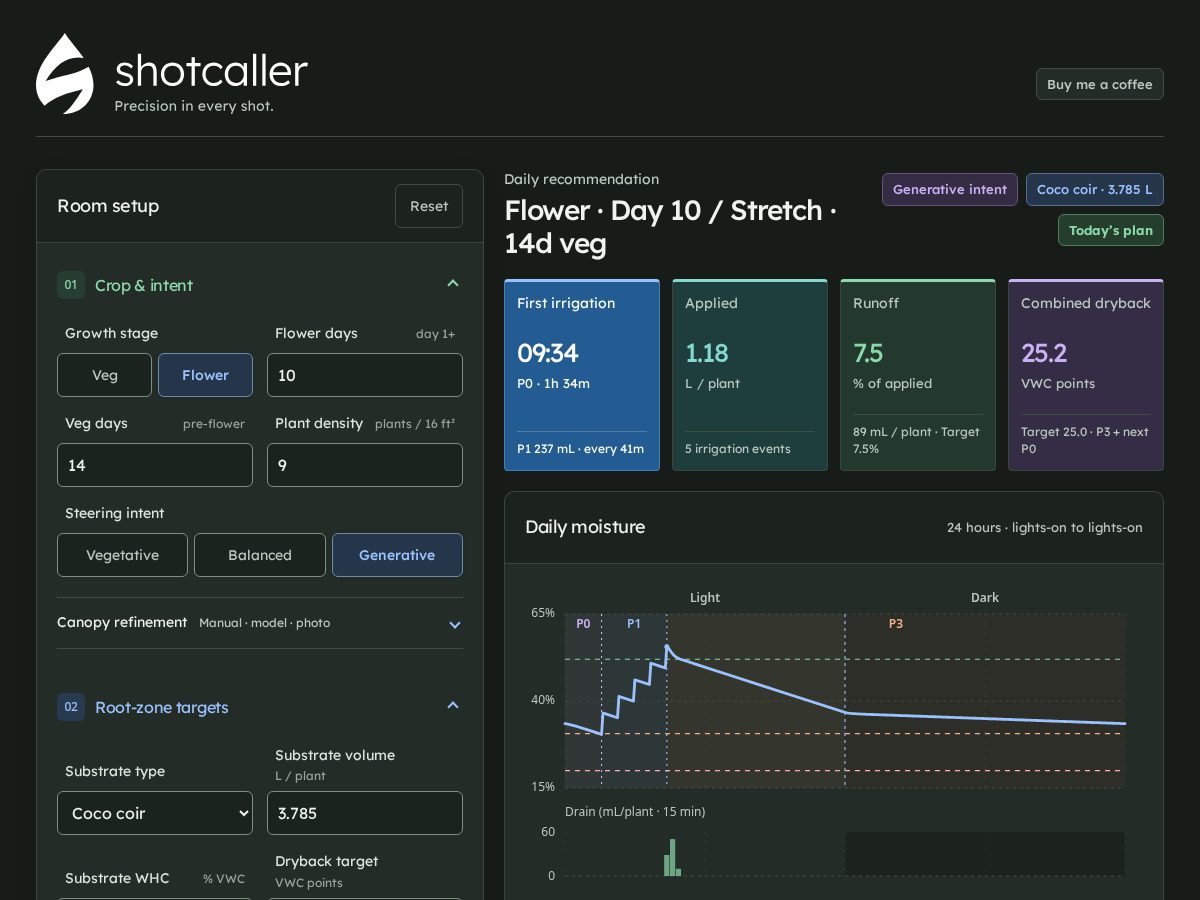Image resolution: width=1200 pixels, height=900 pixels.
Task: Click the Generative intent badge
Action: click(950, 189)
